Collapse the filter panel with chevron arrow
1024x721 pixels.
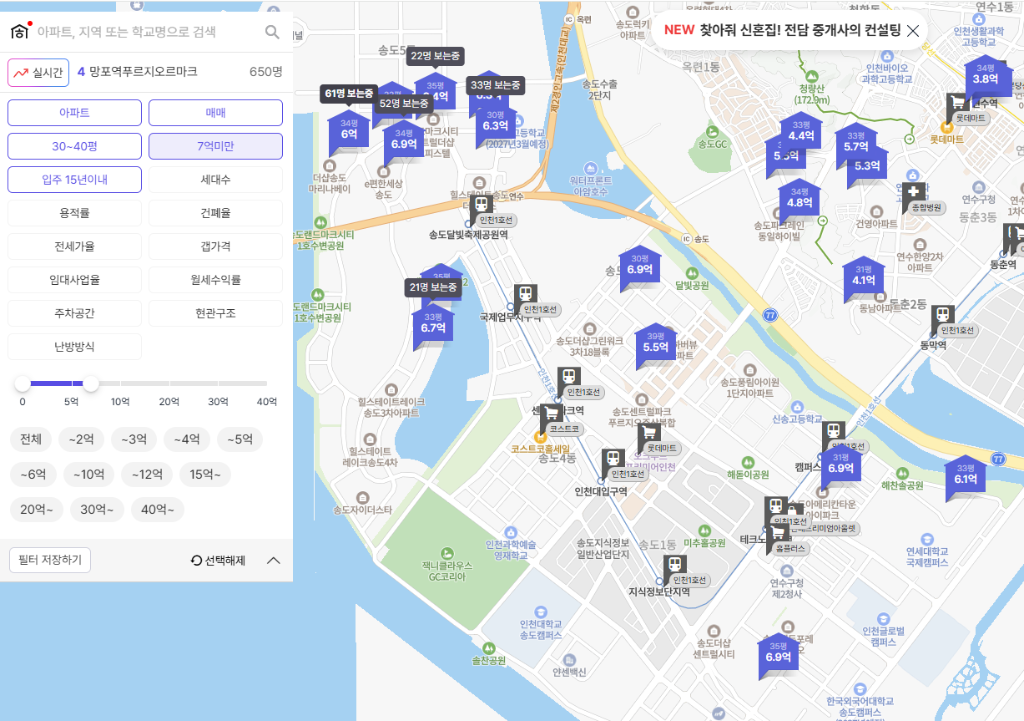[x=274, y=560]
